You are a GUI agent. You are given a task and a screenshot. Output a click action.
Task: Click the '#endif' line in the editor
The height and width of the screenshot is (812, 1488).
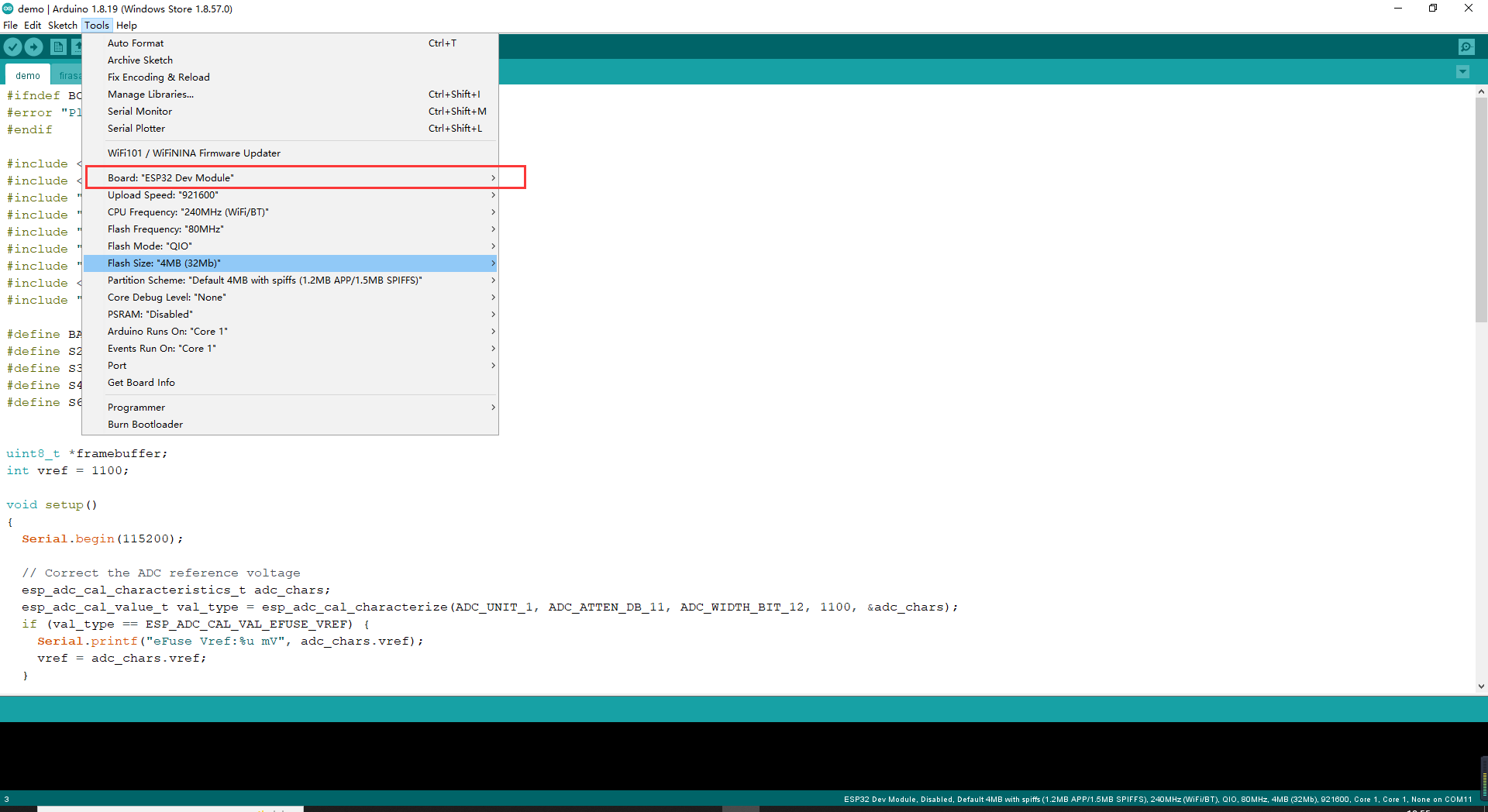pos(29,130)
